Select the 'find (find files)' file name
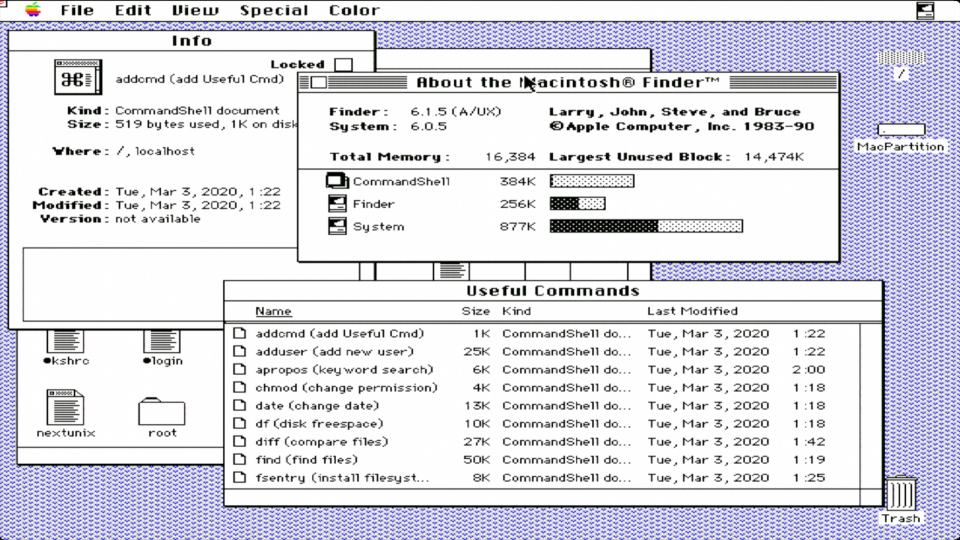The width and height of the screenshot is (960, 540). tap(306, 460)
